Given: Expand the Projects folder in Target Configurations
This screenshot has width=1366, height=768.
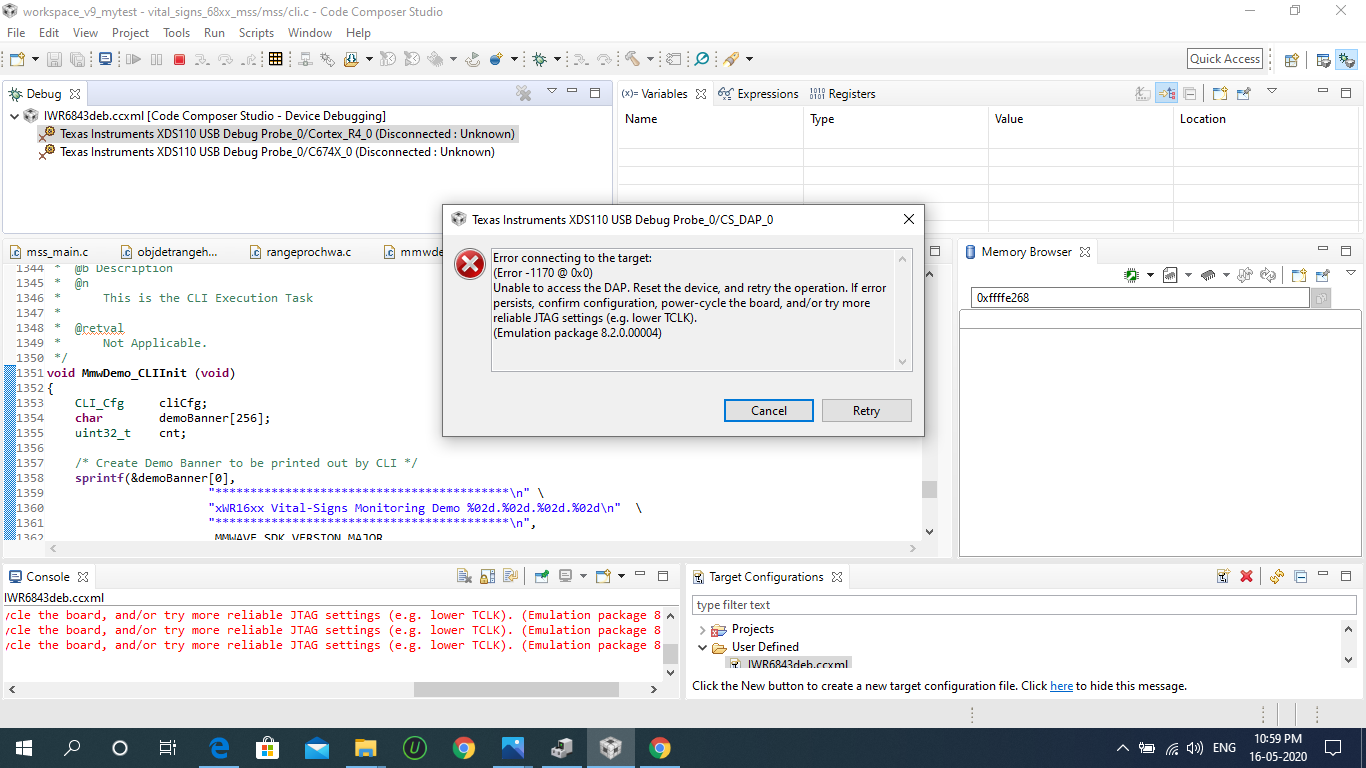Looking at the screenshot, I should click(705, 629).
